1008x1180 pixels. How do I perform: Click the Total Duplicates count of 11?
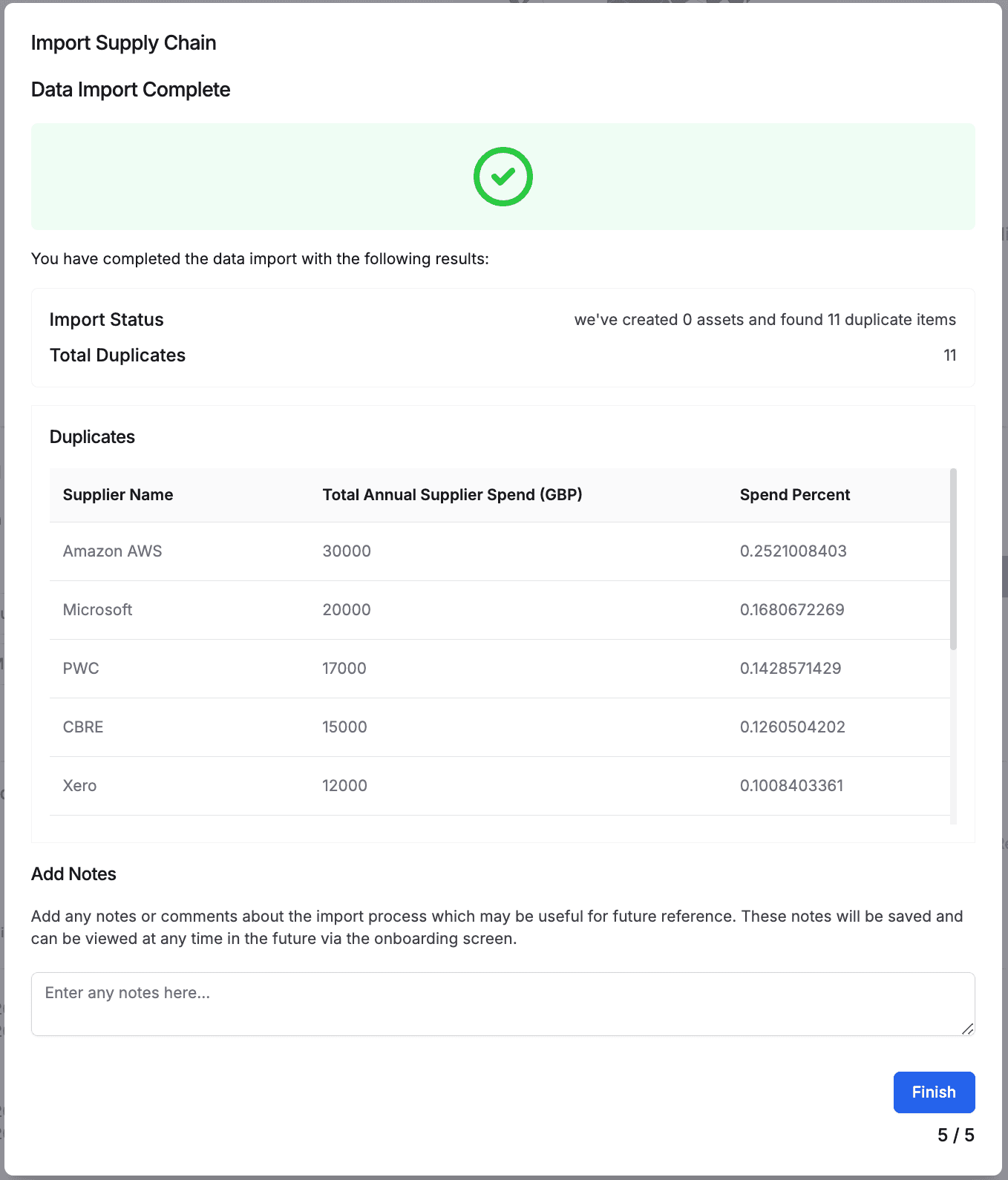949,355
